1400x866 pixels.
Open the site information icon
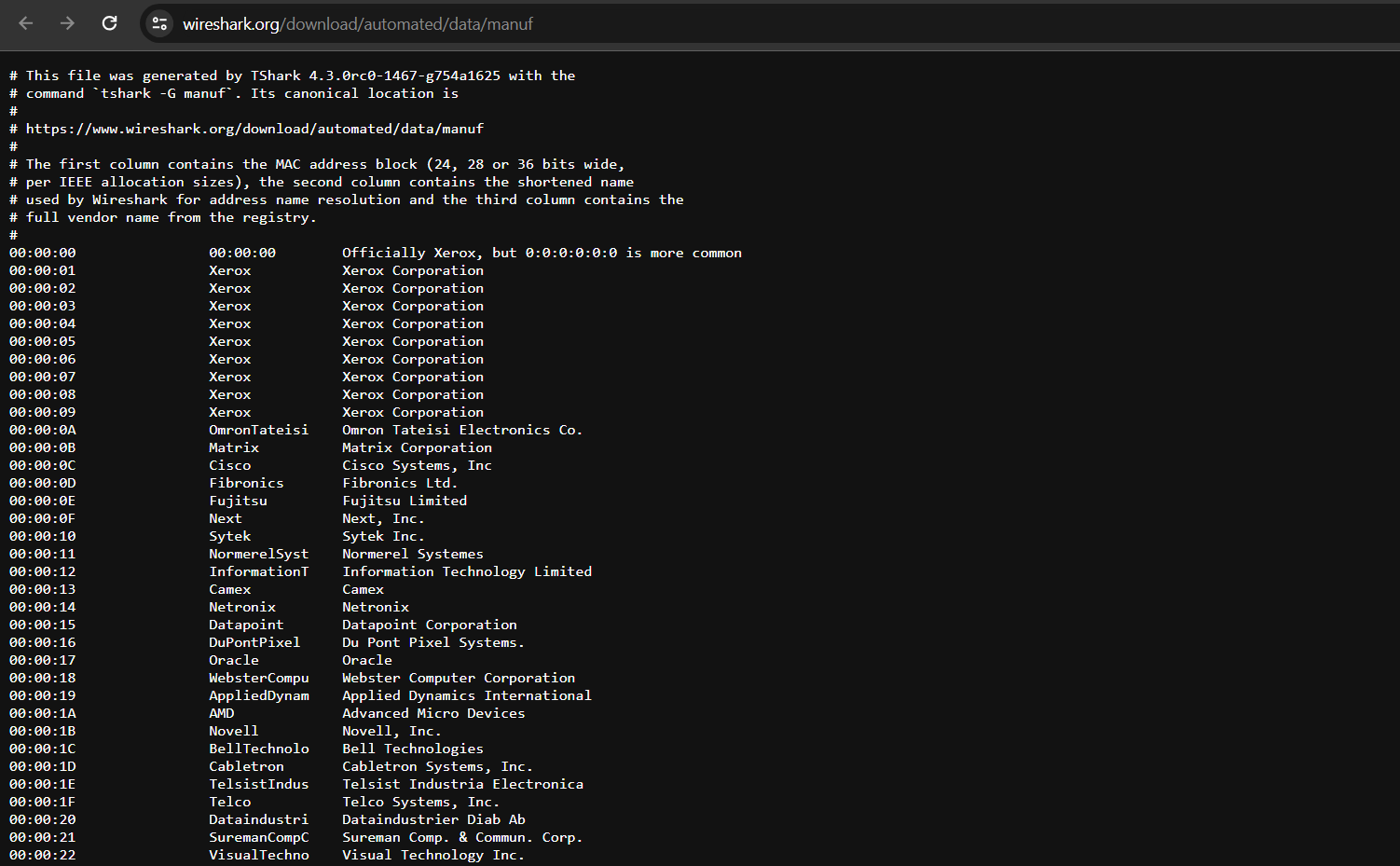pos(159,23)
